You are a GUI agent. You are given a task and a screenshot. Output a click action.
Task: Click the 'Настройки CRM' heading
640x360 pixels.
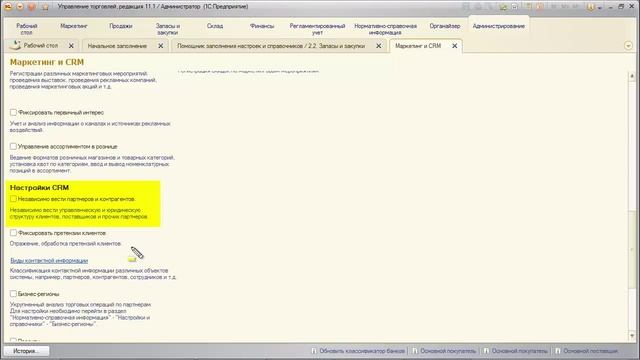tap(39, 188)
